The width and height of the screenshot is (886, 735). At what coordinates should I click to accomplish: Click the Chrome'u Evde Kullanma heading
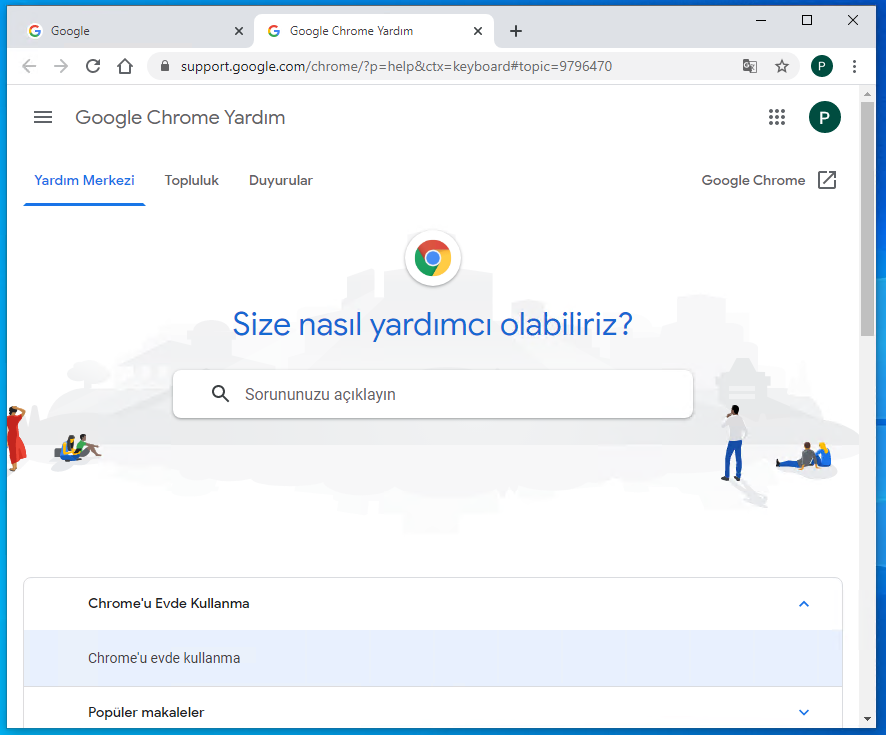[168, 603]
